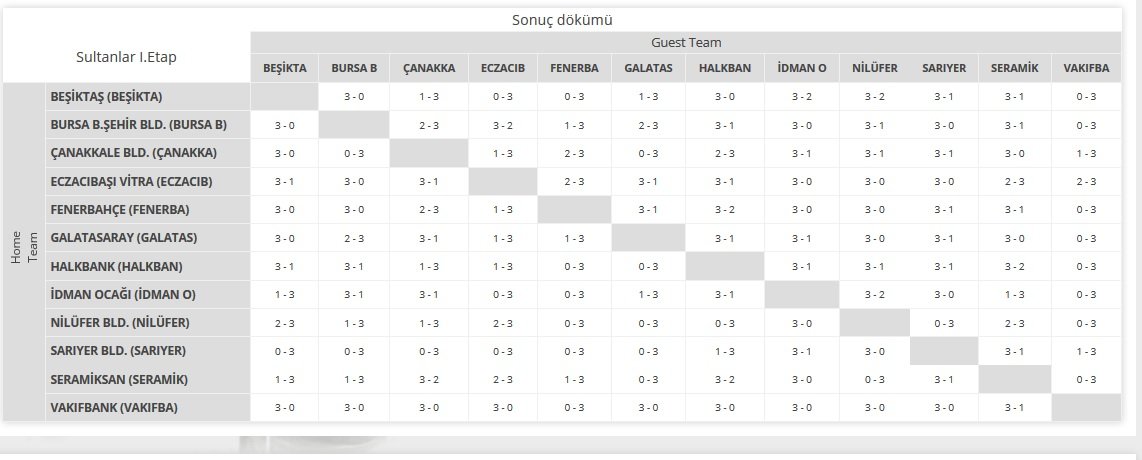
Task: Click Galatasaray home result against Halkbank
Action: (725, 238)
